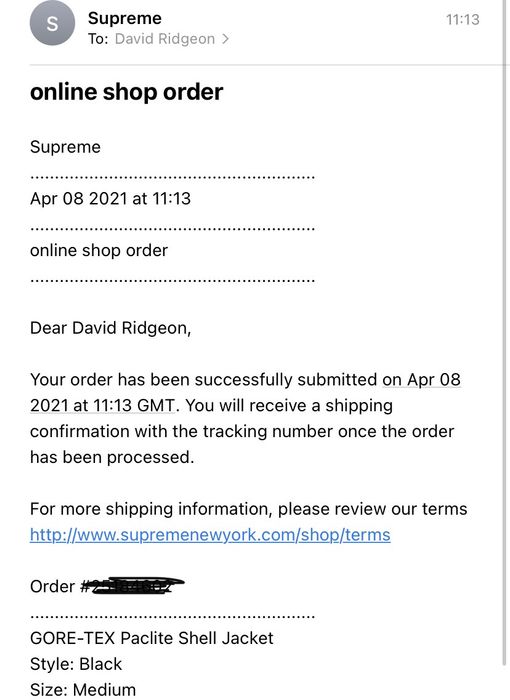510x700 pixels.
Task: Expand recipient details chevron
Action: click(226, 39)
